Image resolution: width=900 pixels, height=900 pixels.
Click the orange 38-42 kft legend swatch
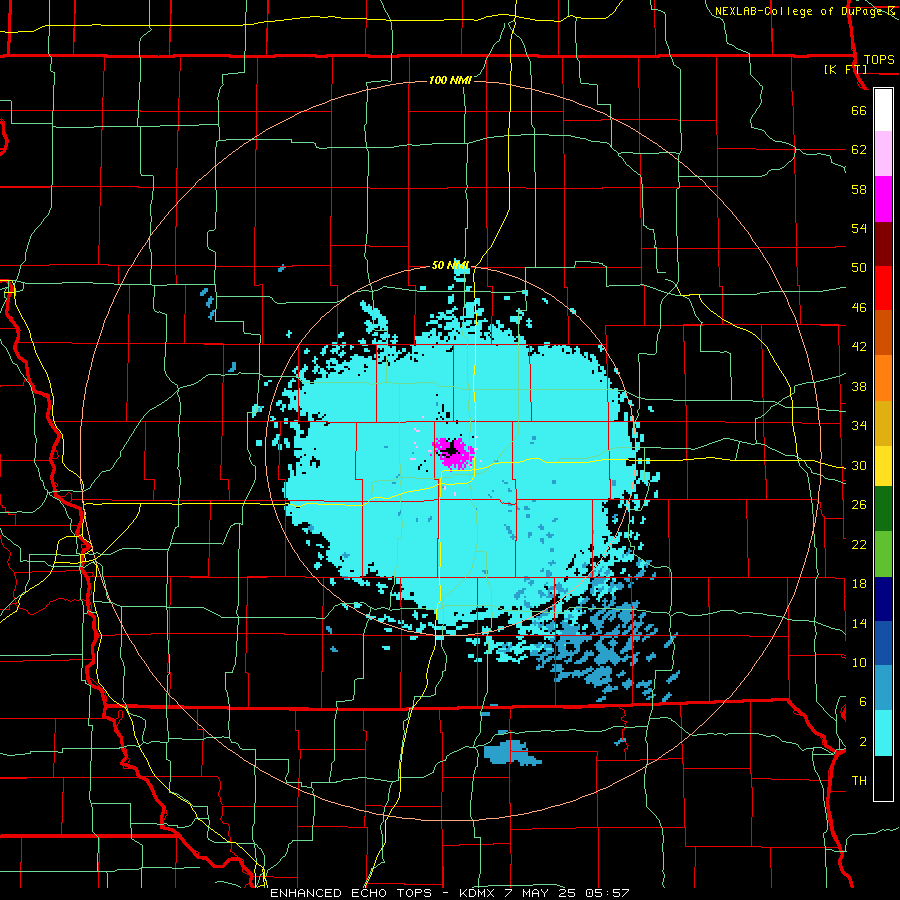(x=883, y=378)
